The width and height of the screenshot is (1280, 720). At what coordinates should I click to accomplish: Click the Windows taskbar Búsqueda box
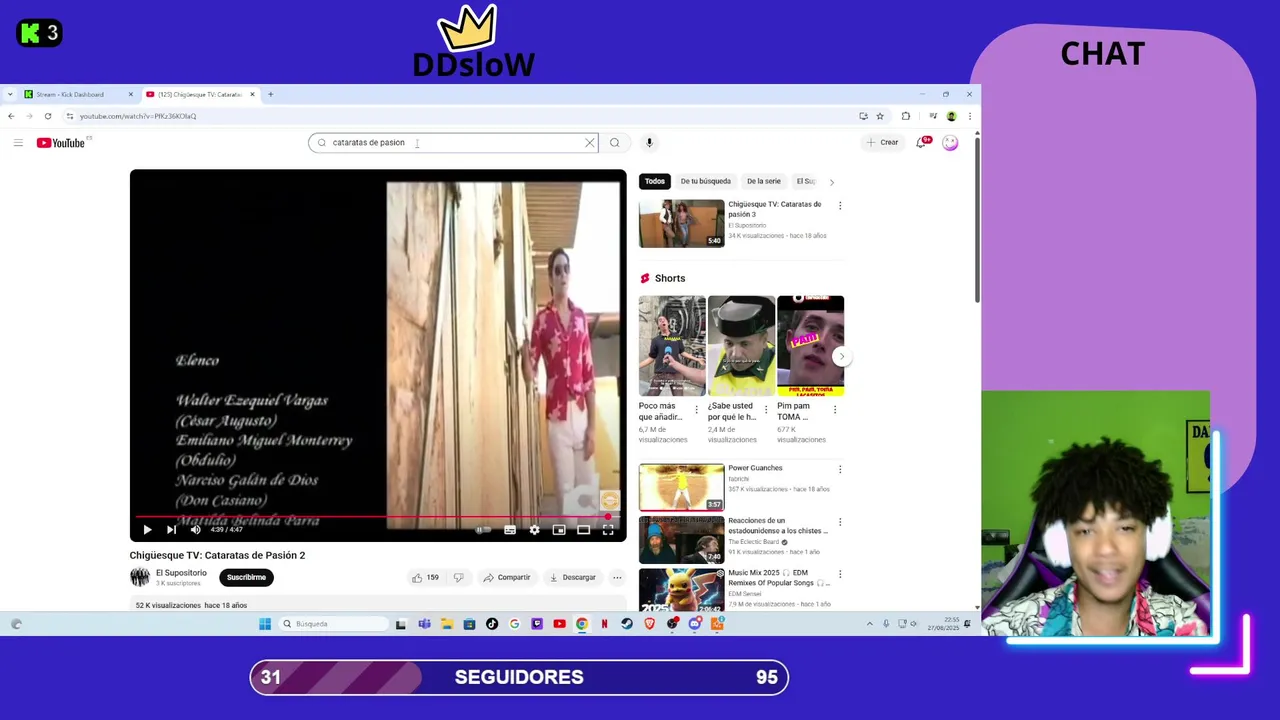tap(333, 624)
